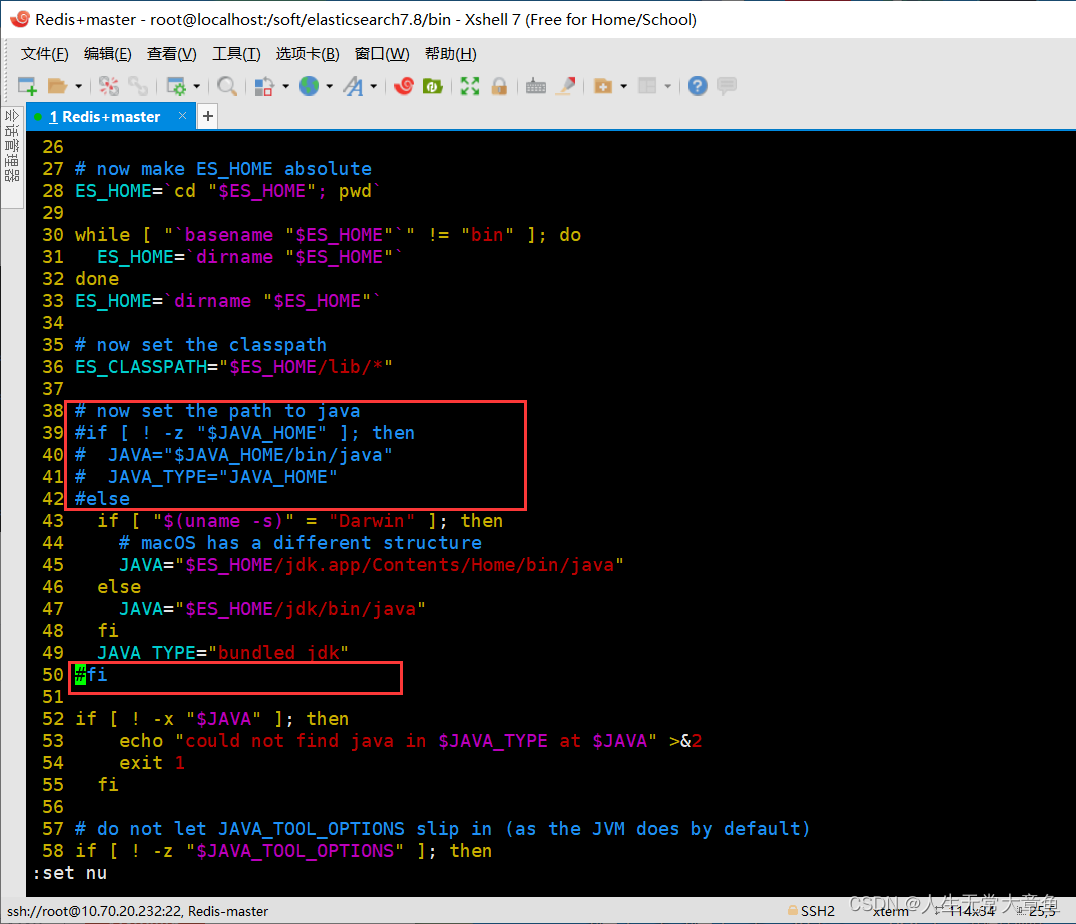Open a saved session from the folder icon
The width and height of the screenshot is (1076, 924).
click(x=58, y=86)
